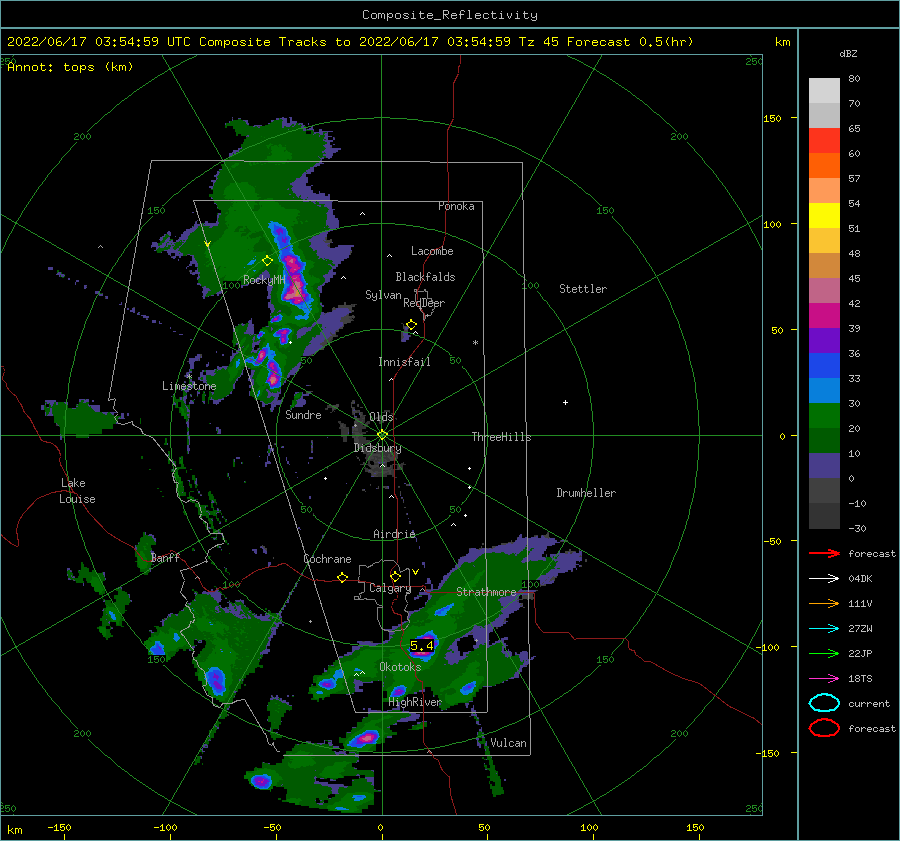
Task: Click the Sundre town label
Action: (303, 414)
